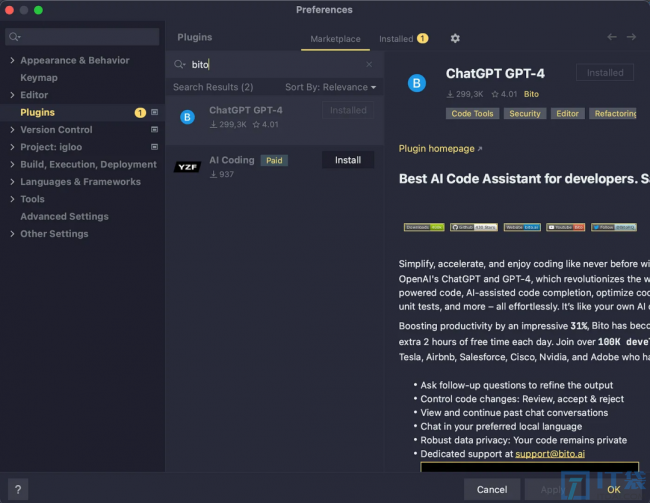The width and height of the screenshot is (650, 503).
Task: Expand Appearance & Behavior section
Action: pos(12,61)
